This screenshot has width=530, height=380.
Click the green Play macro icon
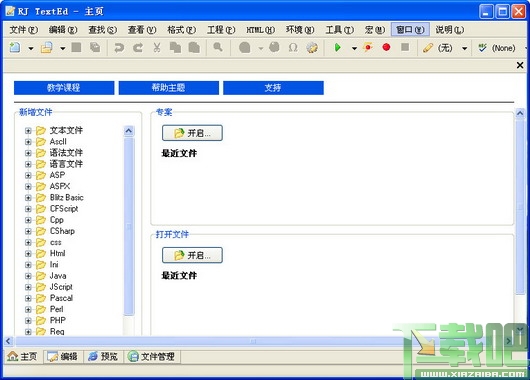[337, 48]
